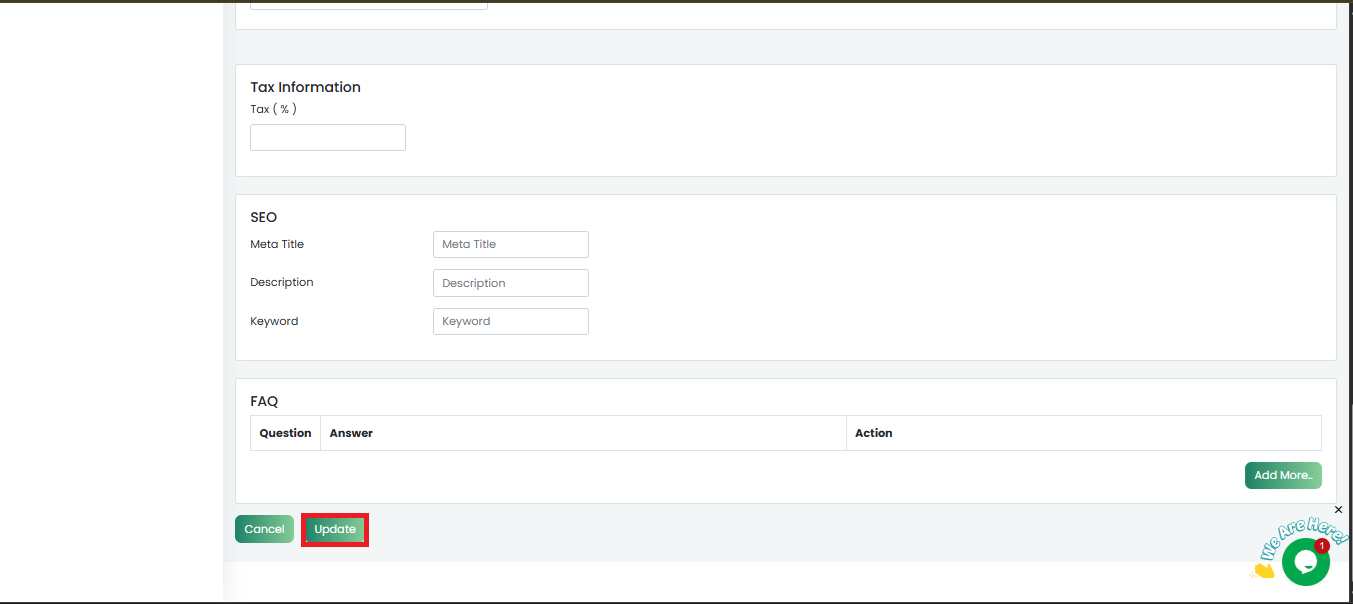Click the Meta Title label text

(277, 244)
